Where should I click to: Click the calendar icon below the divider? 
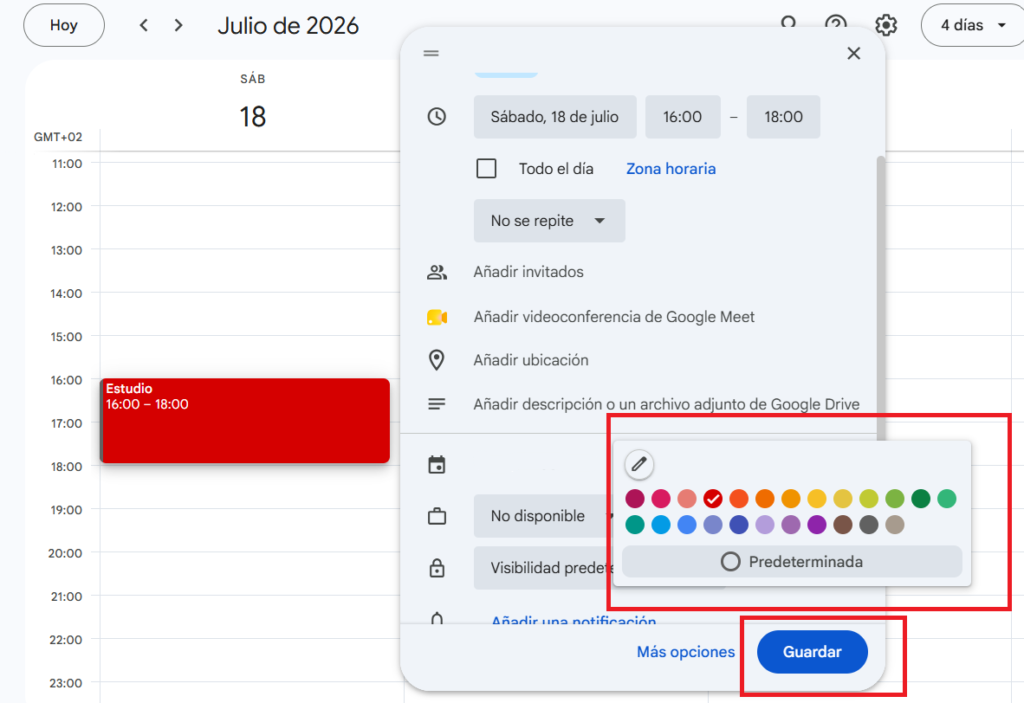(x=437, y=465)
